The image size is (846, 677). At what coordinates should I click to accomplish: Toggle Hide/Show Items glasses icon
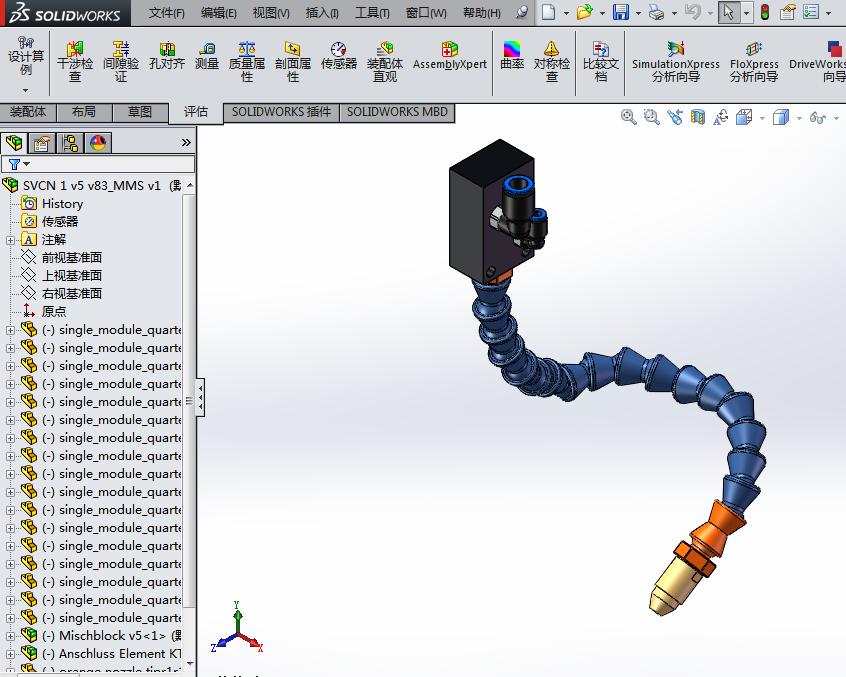pos(817,117)
